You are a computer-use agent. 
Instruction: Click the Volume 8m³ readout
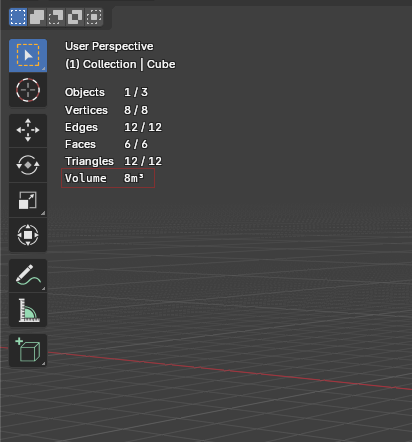[108, 178]
